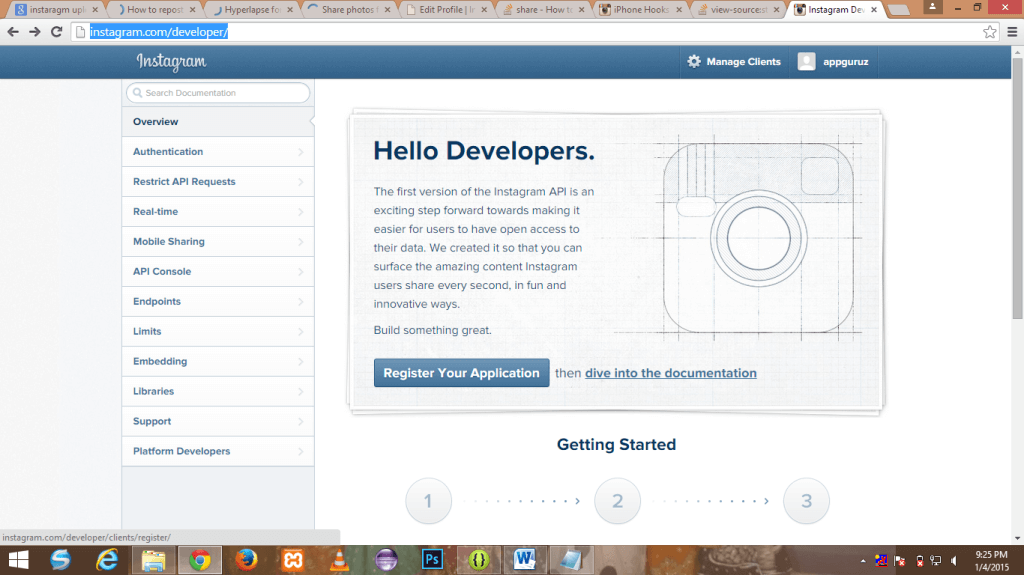The width and height of the screenshot is (1024, 575).
Task: Switch to 'Edit Profile' browser tab
Action: [x=446, y=10]
